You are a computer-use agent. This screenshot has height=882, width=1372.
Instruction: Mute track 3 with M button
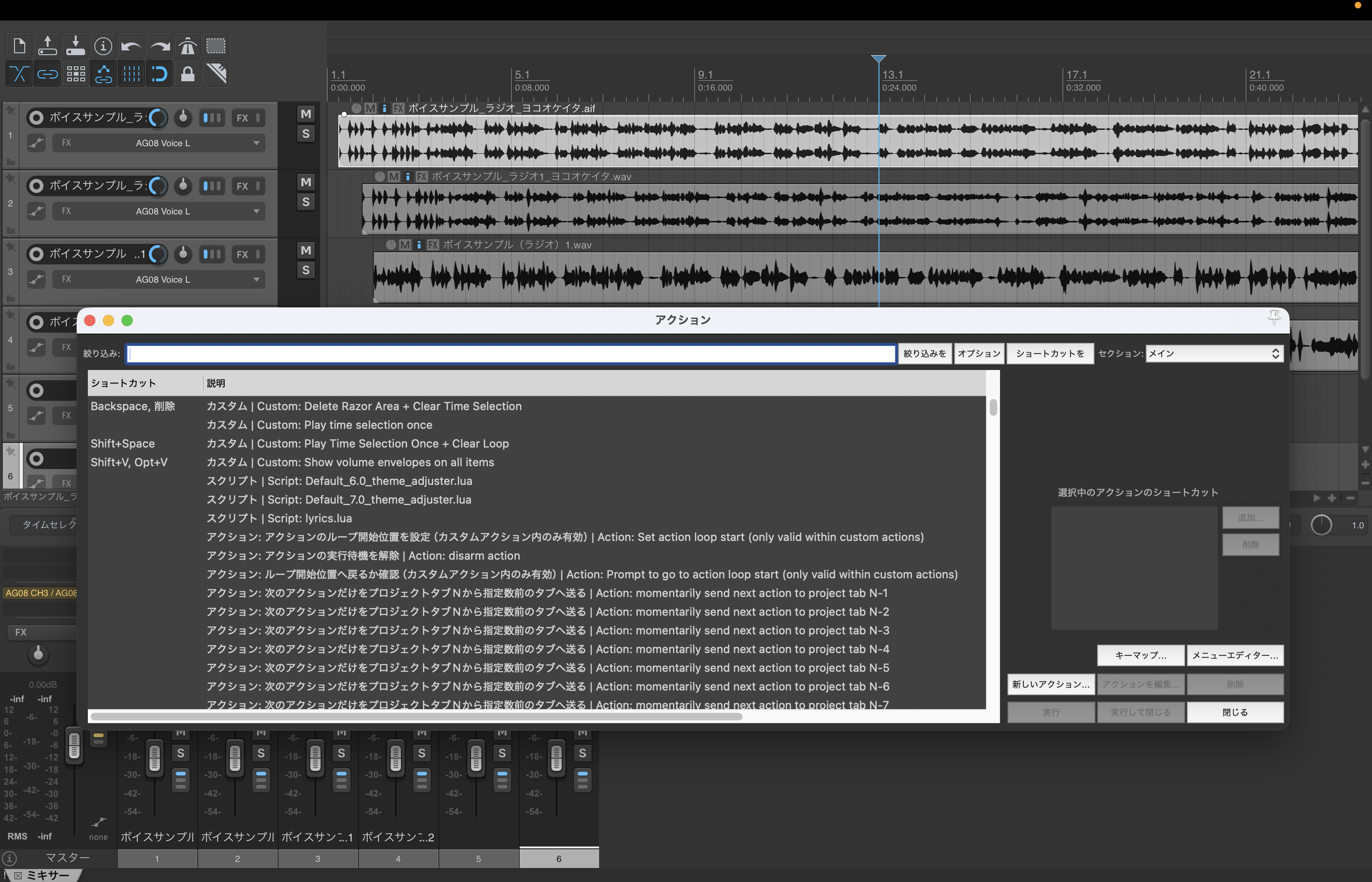(x=306, y=250)
